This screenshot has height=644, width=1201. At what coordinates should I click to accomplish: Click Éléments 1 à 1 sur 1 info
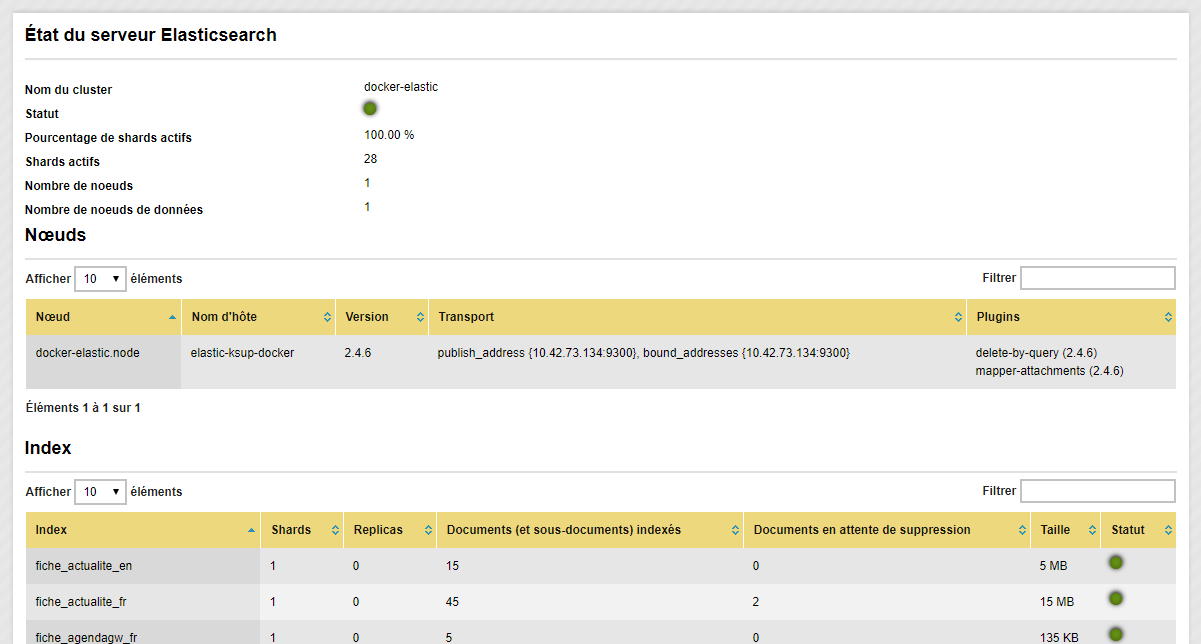click(x=83, y=408)
